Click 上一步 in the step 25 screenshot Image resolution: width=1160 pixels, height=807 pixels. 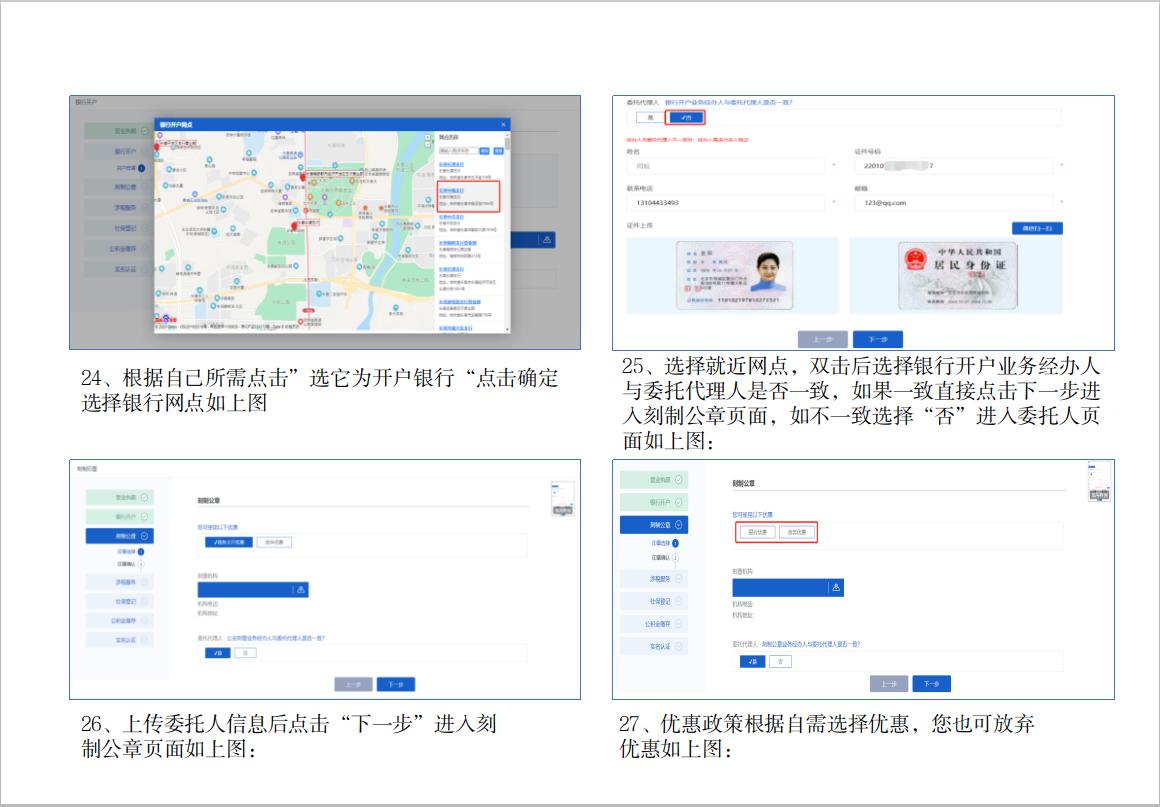tap(823, 340)
